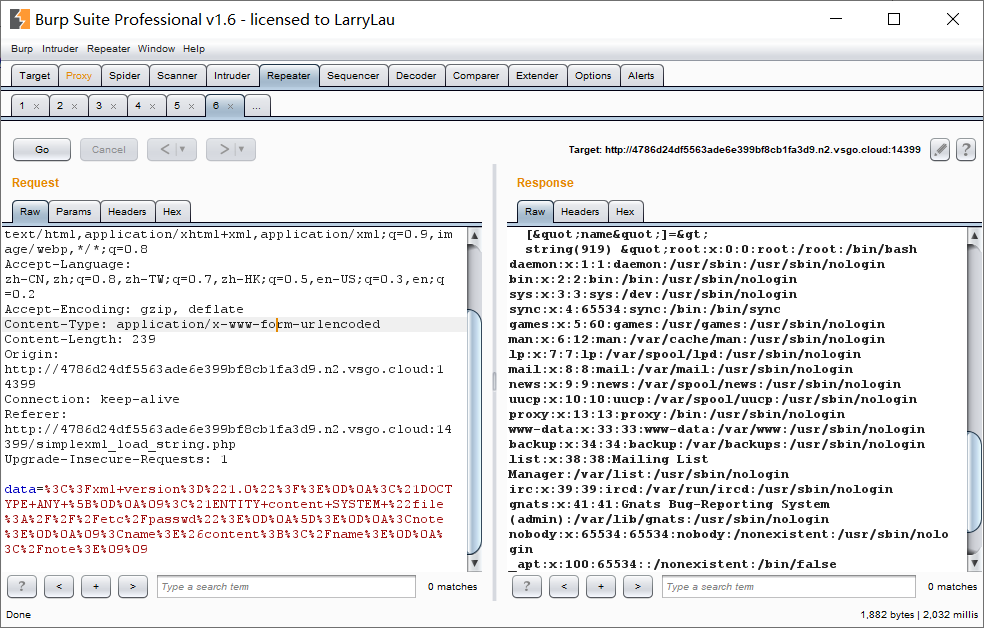The height and width of the screenshot is (628, 984).
Task: Click the Cancel button
Action: tap(109, 149)
